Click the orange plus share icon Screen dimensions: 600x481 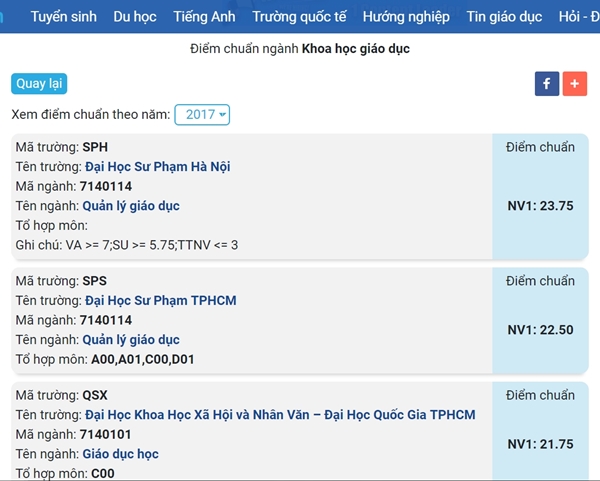coord(575,84)
